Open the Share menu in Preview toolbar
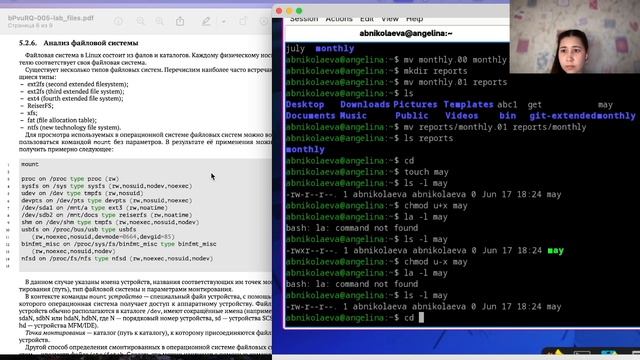This screenshot has width=640, height=360. pyautogui.click(x=180, y=21)
